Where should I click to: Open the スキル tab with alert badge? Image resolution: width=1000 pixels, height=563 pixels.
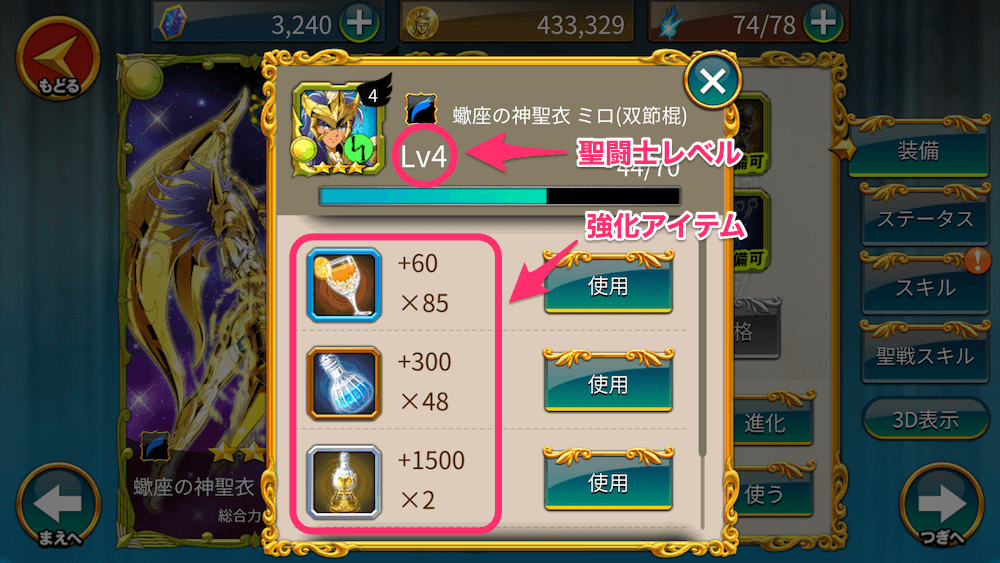point(925,285)
